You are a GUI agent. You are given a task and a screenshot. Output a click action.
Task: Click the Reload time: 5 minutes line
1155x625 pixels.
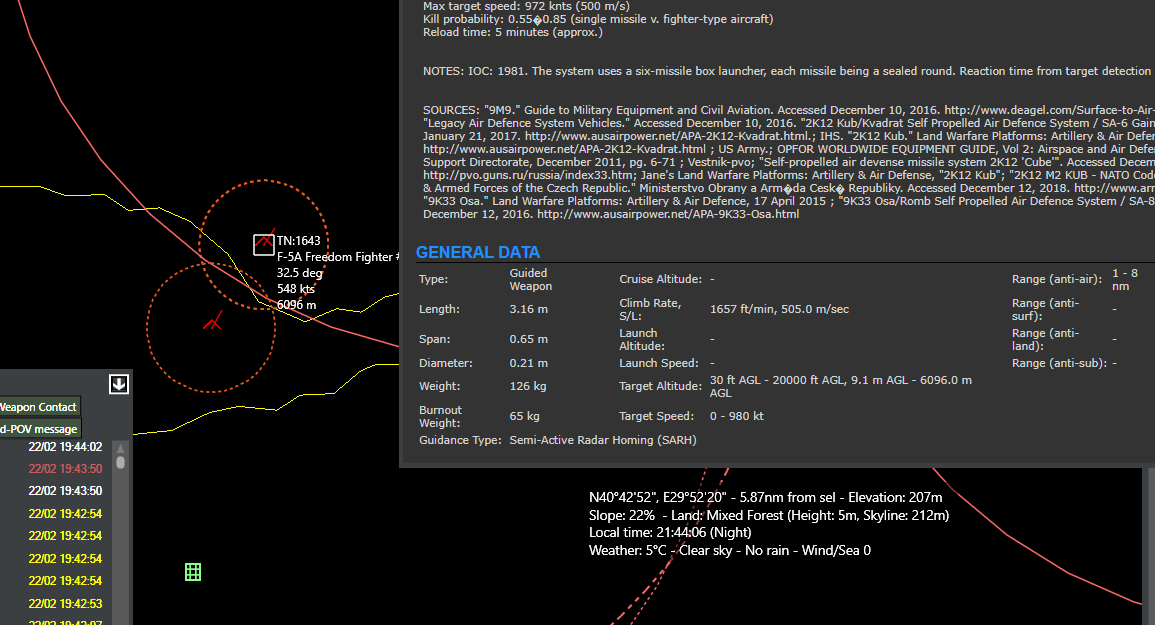[513, 32]
